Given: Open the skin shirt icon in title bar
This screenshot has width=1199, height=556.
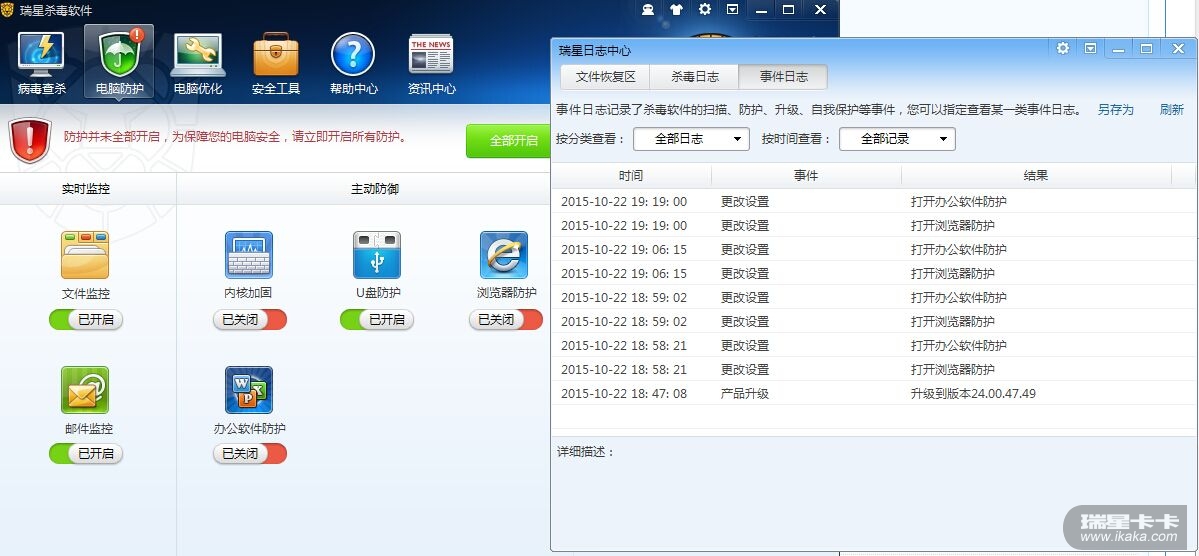Looking at the screenshot, I should (677, 9).
